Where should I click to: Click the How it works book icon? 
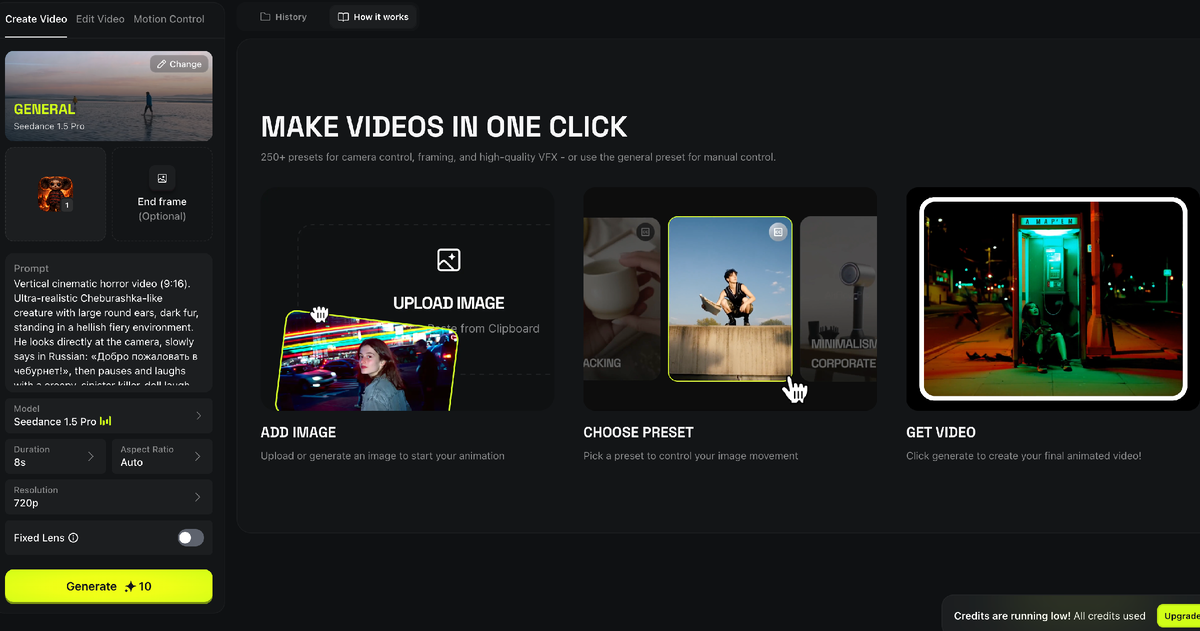click(343, 17)
